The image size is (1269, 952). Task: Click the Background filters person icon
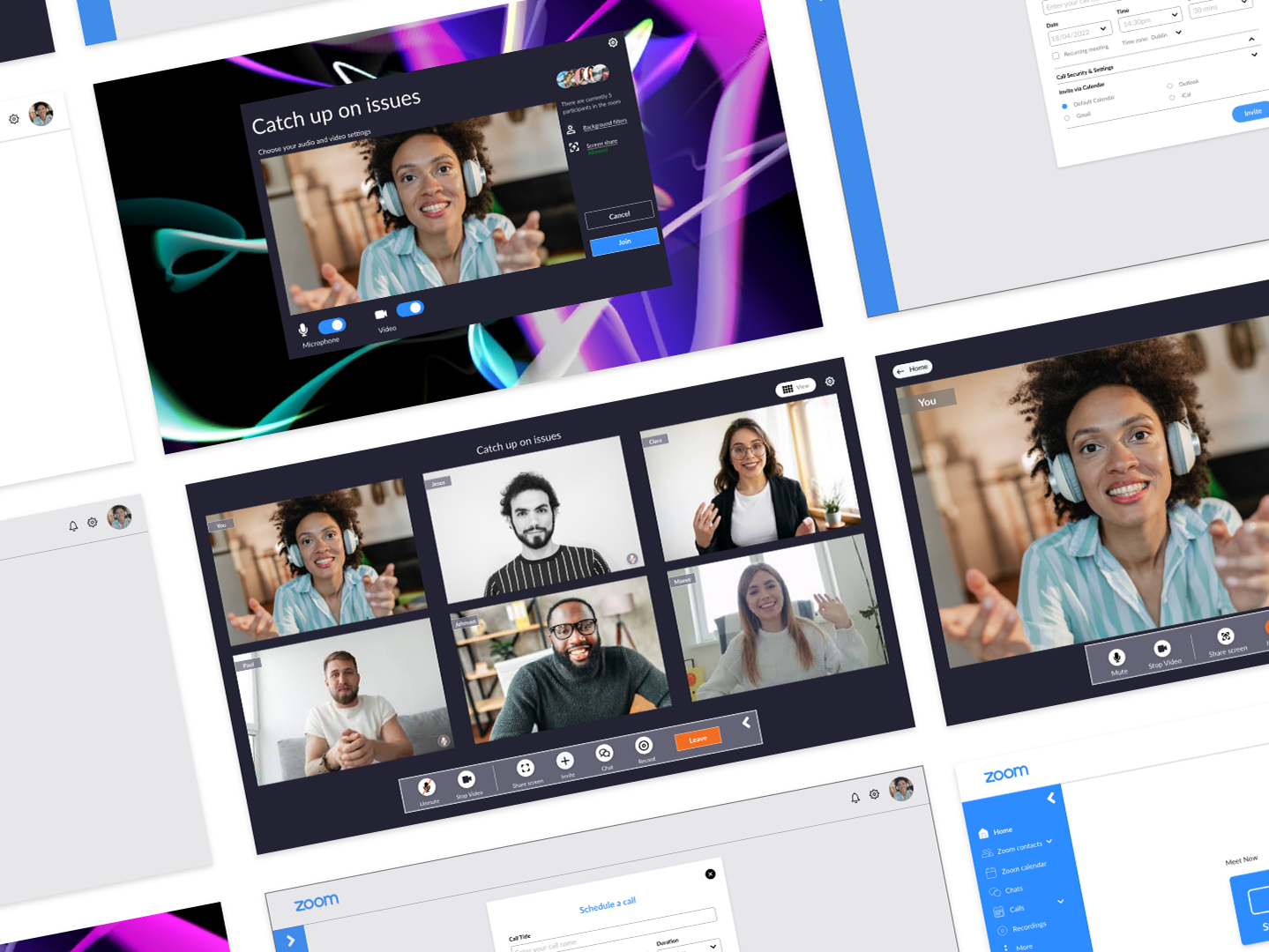click(x=571, y=130)
